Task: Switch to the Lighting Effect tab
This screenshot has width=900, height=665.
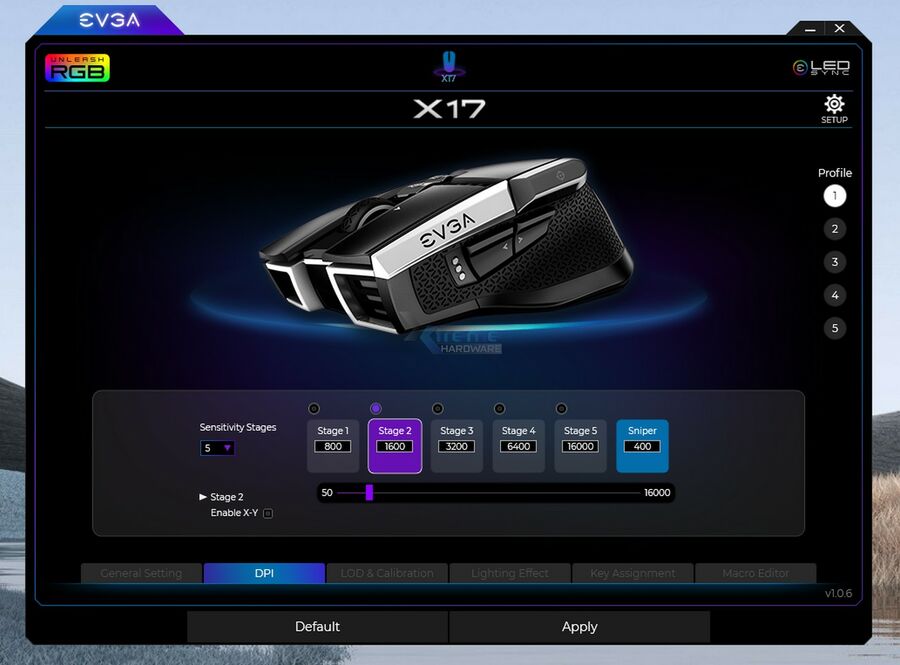Action: pos(510,573)
